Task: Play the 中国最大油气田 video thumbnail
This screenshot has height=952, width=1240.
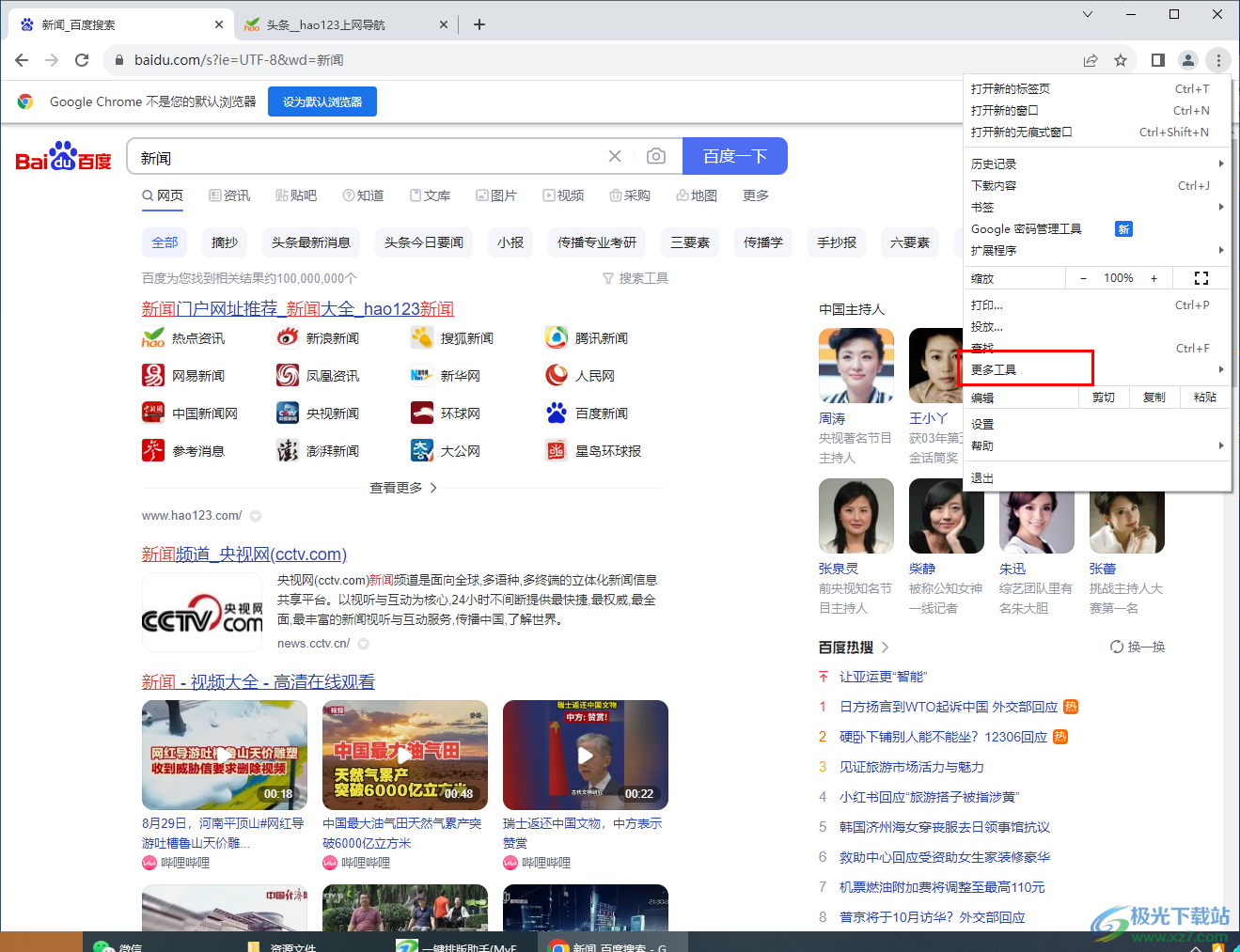Action: (405, 755)
